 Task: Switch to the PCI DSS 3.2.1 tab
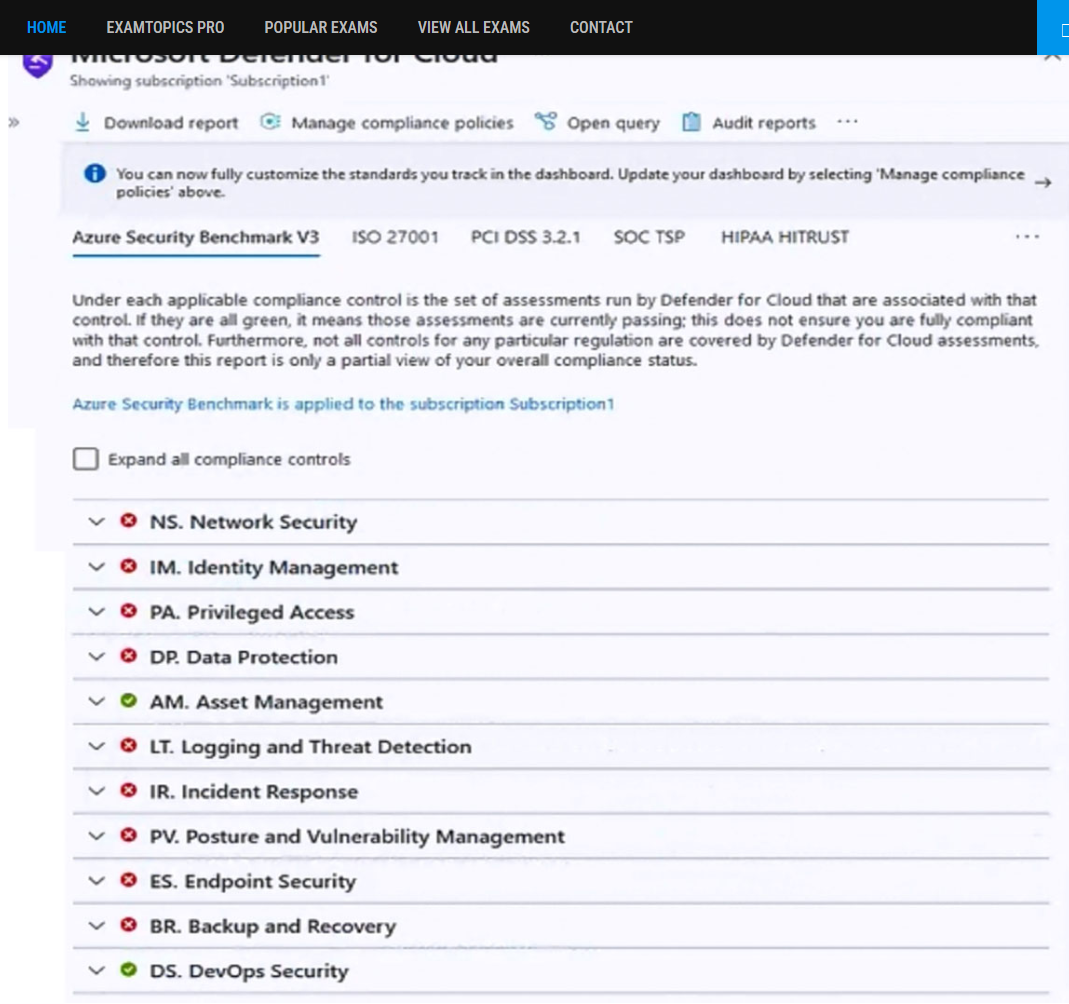526,237
